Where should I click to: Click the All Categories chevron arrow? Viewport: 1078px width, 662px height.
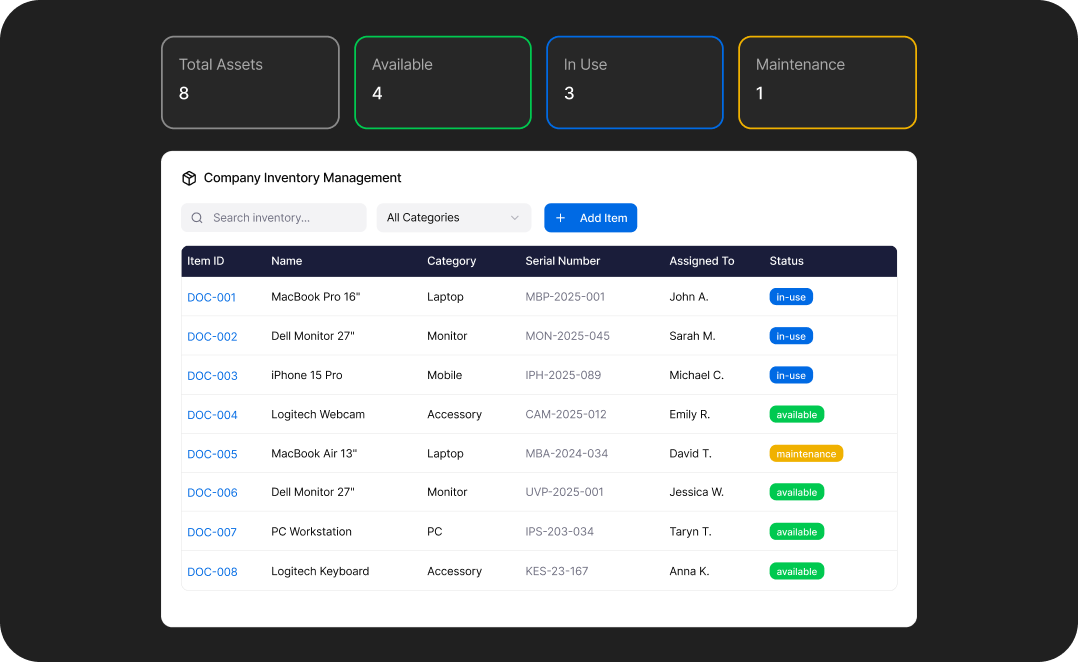(515, 218)
